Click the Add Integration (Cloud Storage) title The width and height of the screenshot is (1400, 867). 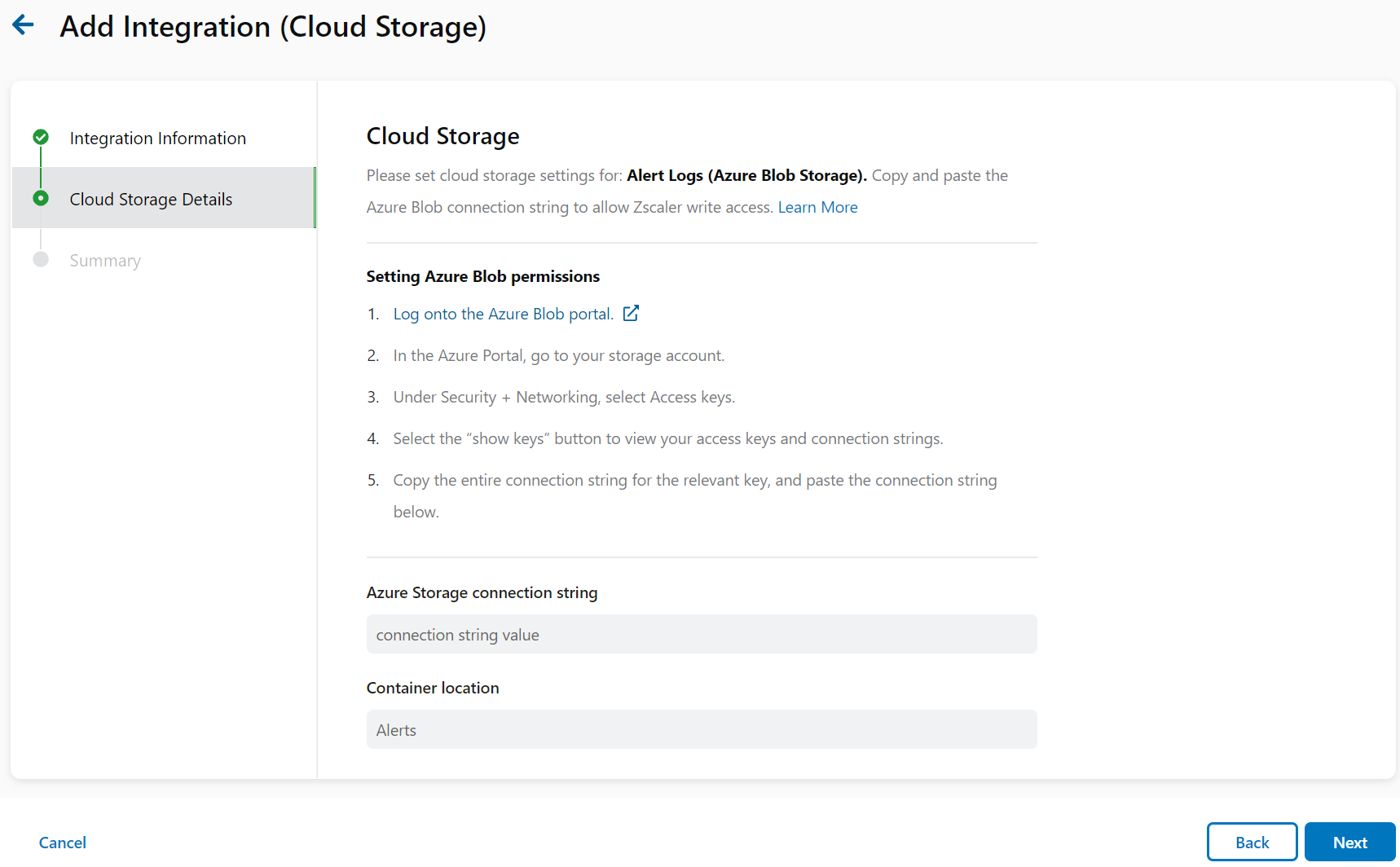pyautogui.click(x=273, y=26)
